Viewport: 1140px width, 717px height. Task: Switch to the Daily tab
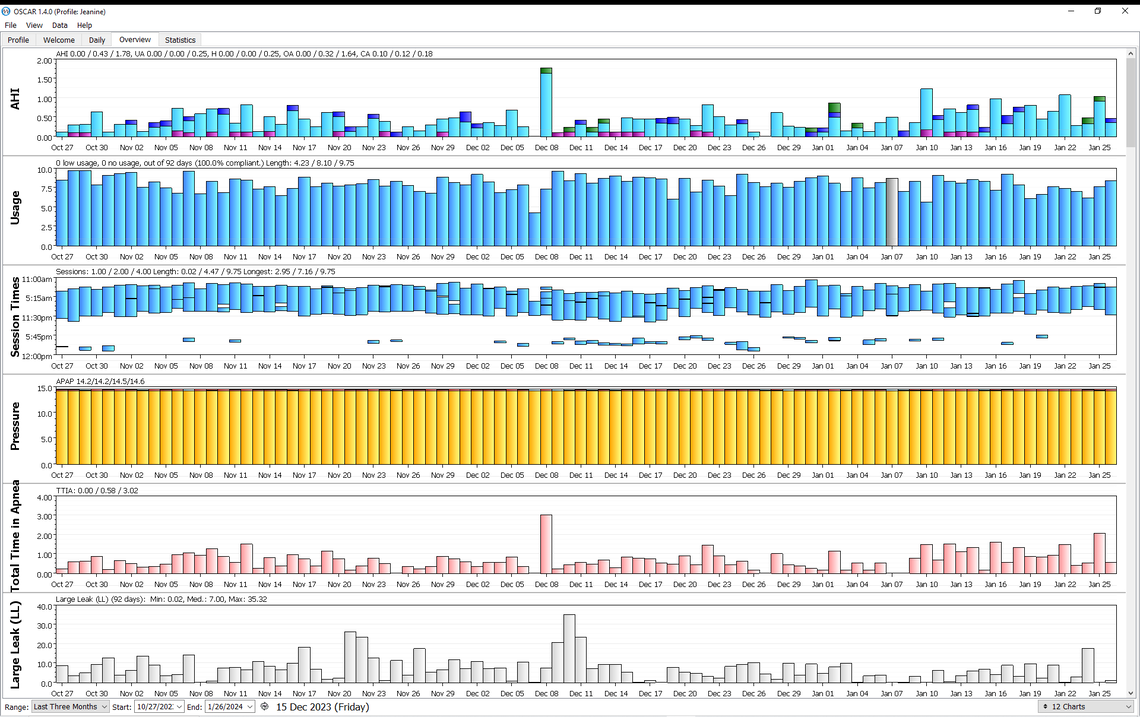(97, 40)
